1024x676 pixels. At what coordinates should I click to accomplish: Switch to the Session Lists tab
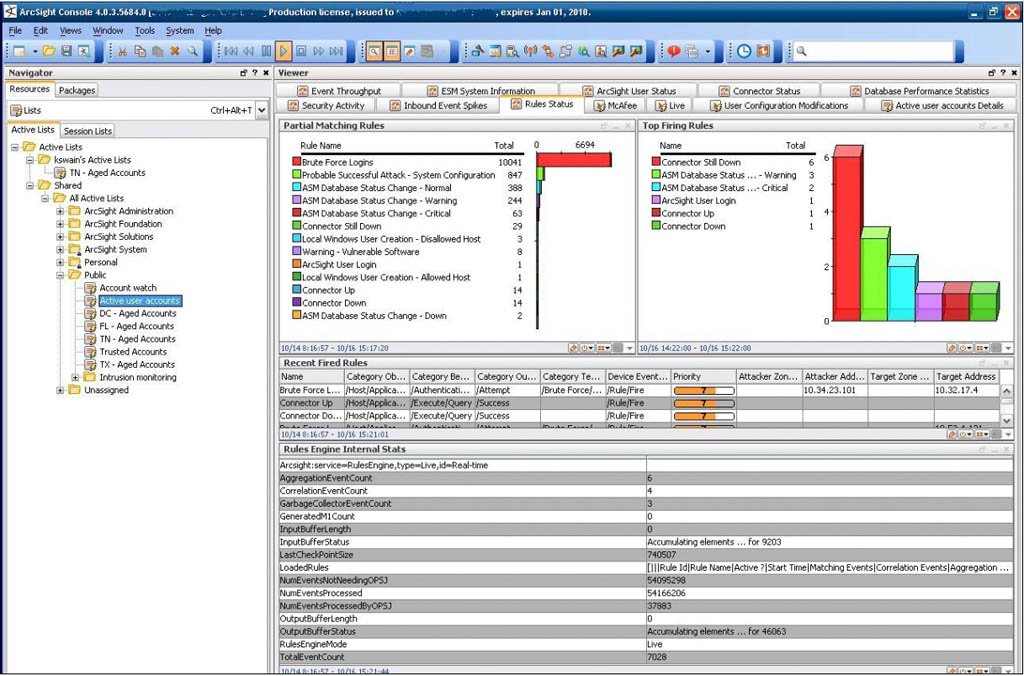(88, 131)
